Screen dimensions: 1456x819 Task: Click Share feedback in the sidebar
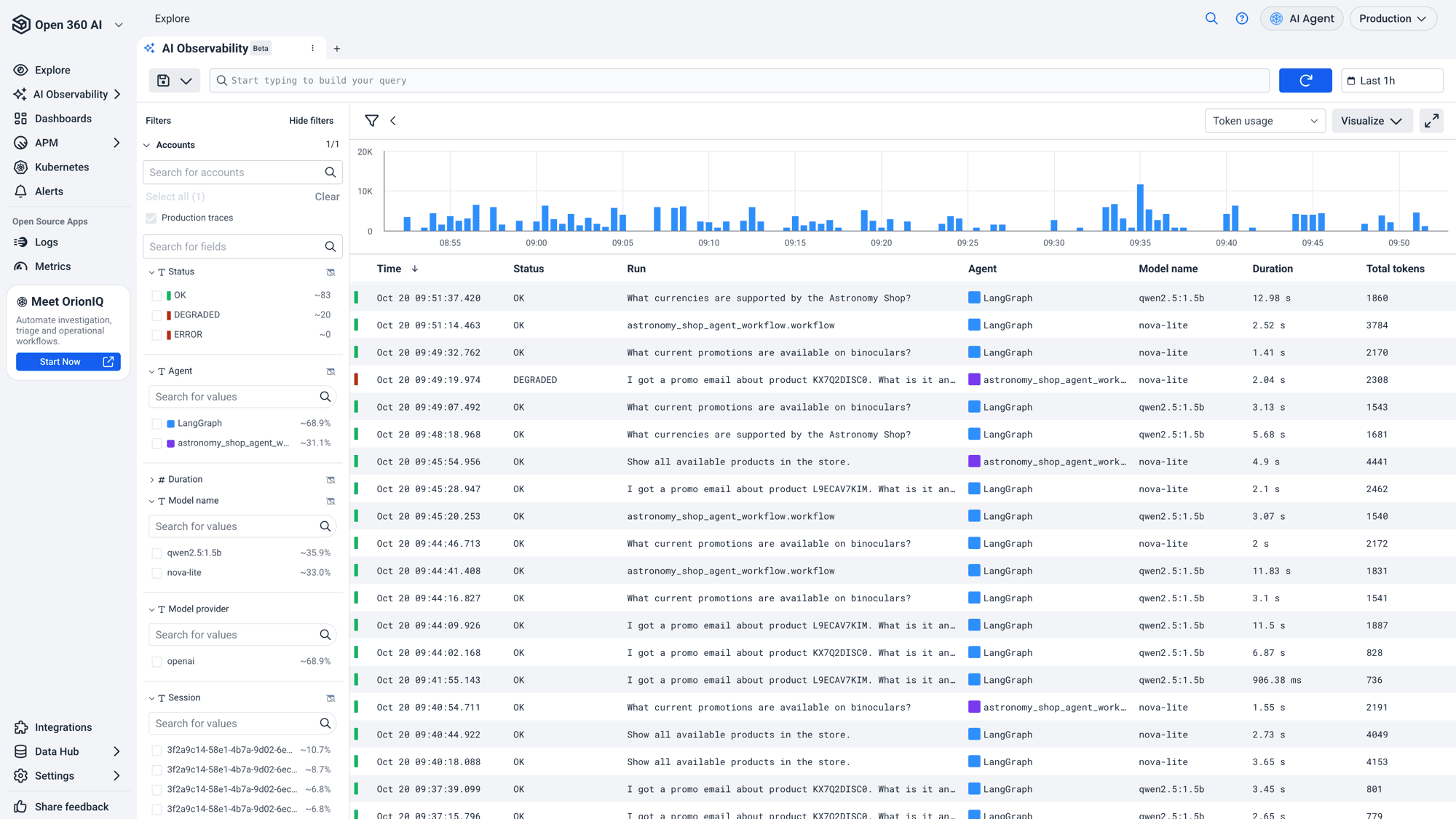click(71, 807)
